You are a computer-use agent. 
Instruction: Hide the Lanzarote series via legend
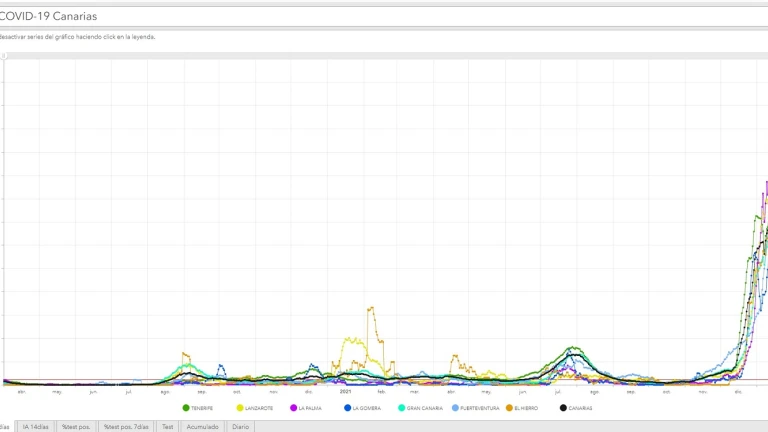pyautogui.click(x=260, y=408)
